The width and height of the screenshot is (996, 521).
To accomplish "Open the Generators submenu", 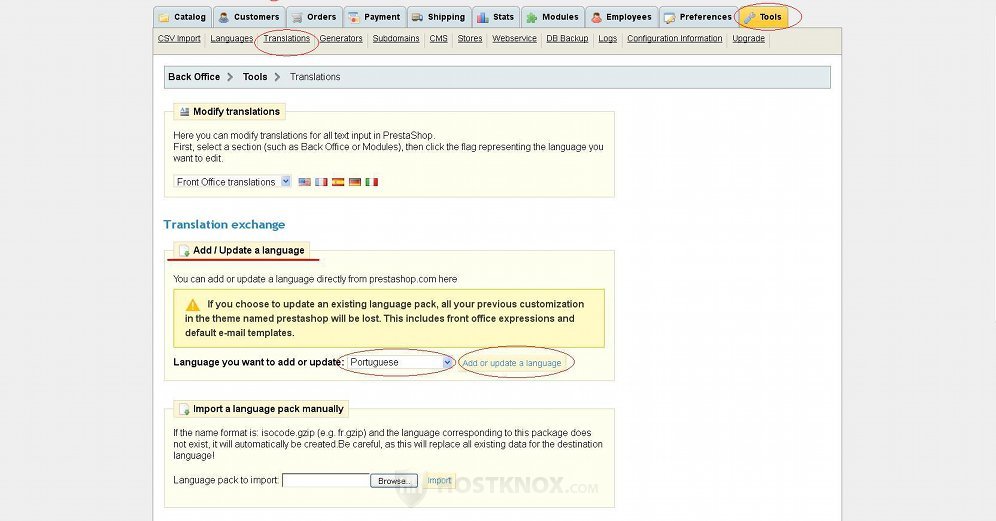I will click(341, 39).
